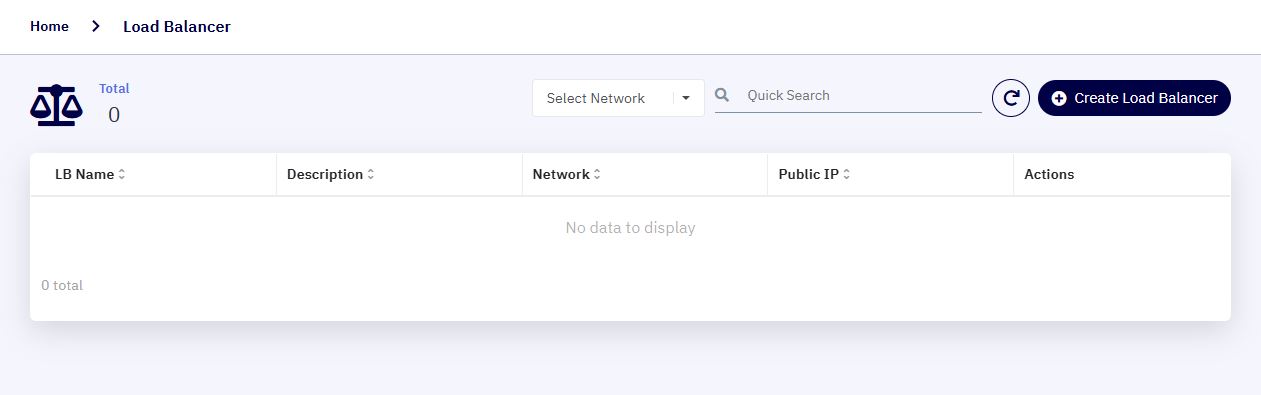Sort table by Description header
This screenshot has height=395, width=1261.
click(324, 174)
